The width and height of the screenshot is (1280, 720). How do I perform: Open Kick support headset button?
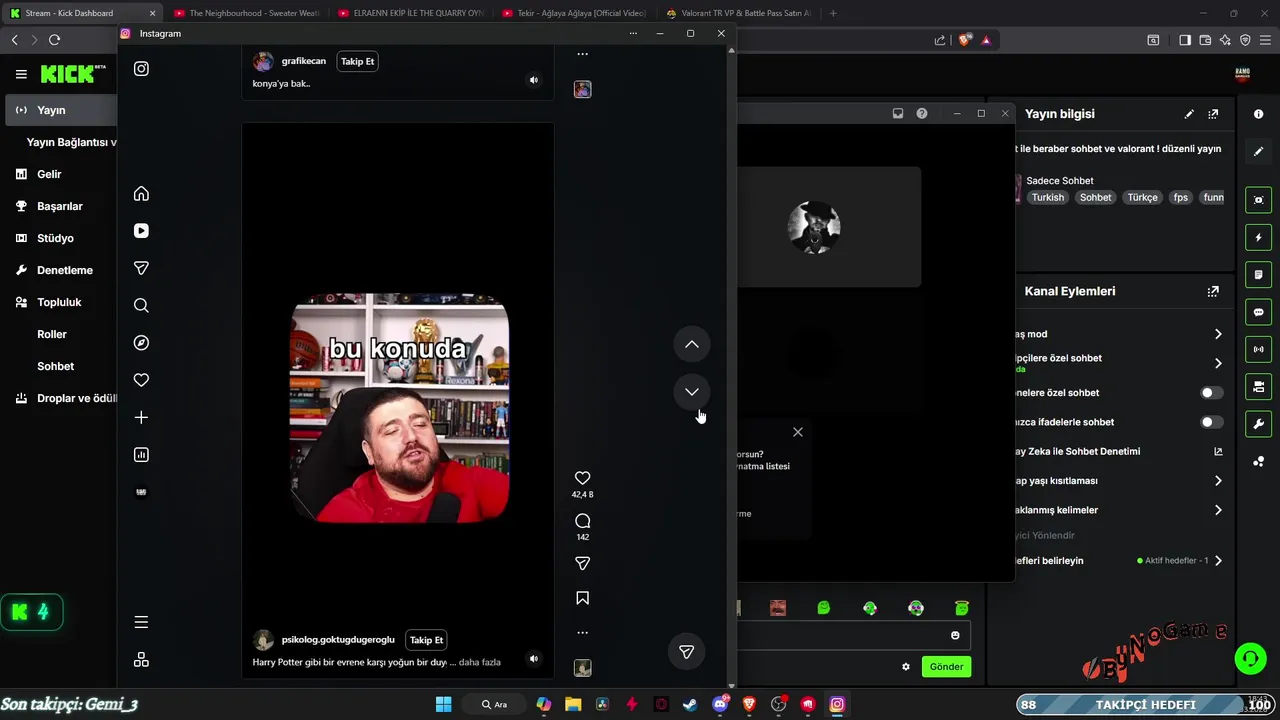coord(1250,659)
